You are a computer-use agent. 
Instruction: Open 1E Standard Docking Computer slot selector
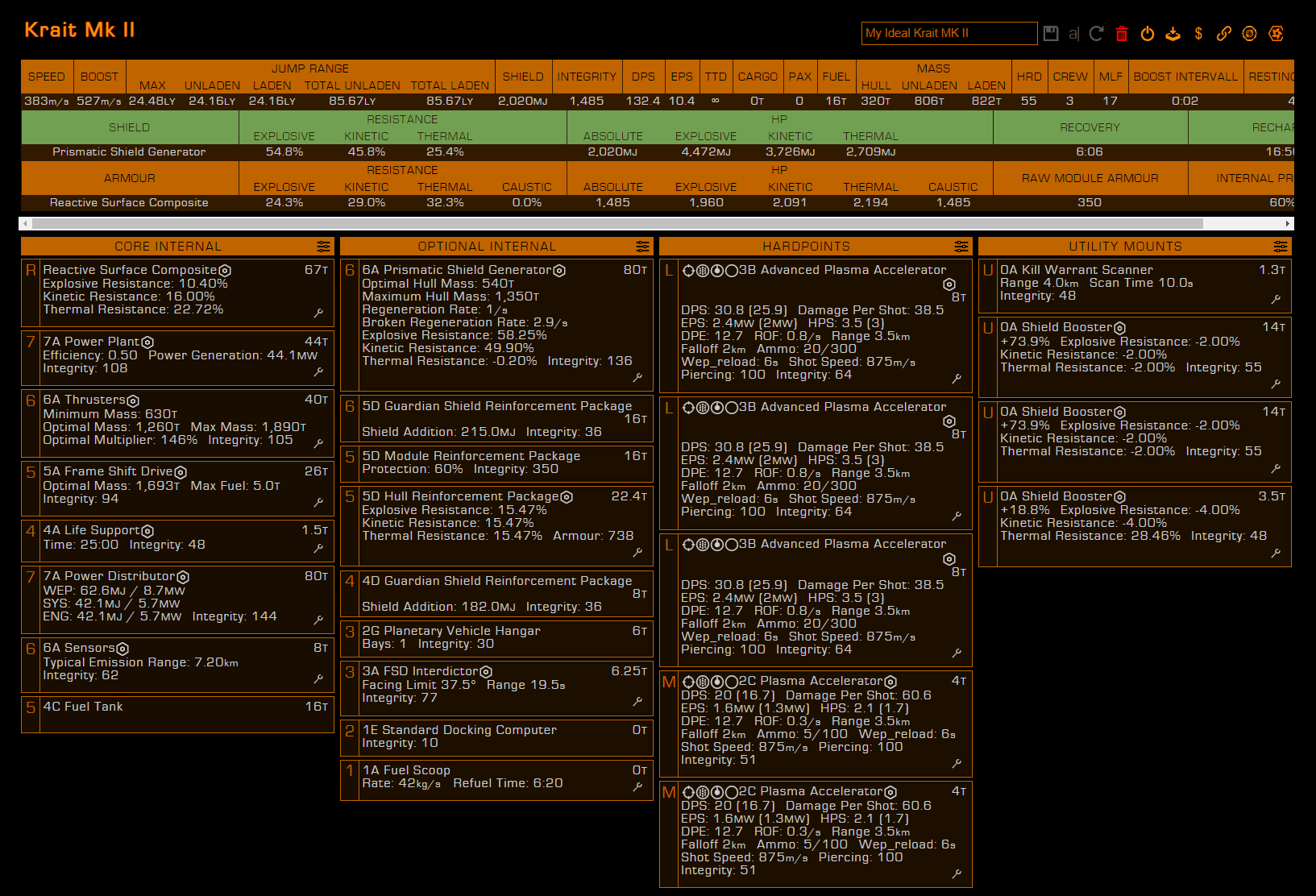(496, 736)
